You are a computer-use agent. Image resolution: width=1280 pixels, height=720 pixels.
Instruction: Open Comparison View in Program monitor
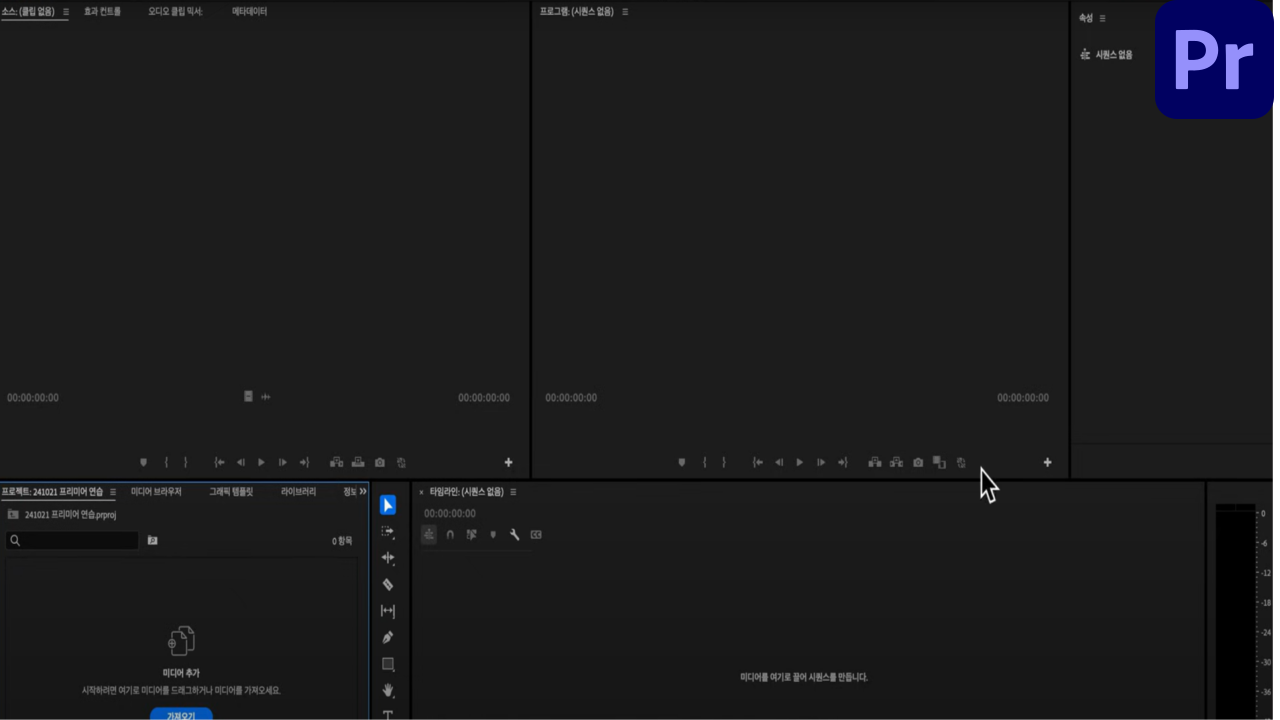click(939, 462)
